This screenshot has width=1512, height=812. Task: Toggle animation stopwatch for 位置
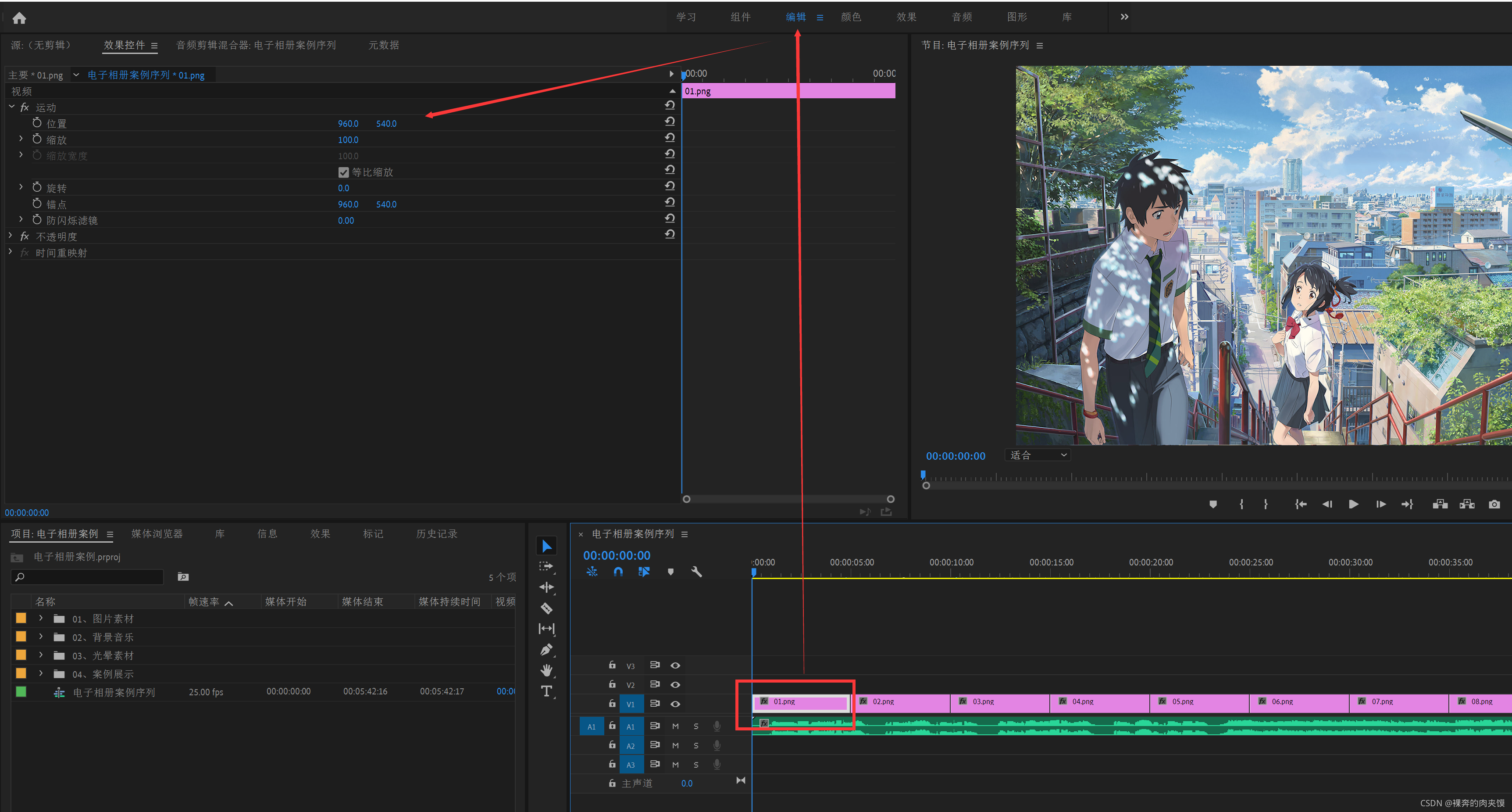tap(37, 123)
